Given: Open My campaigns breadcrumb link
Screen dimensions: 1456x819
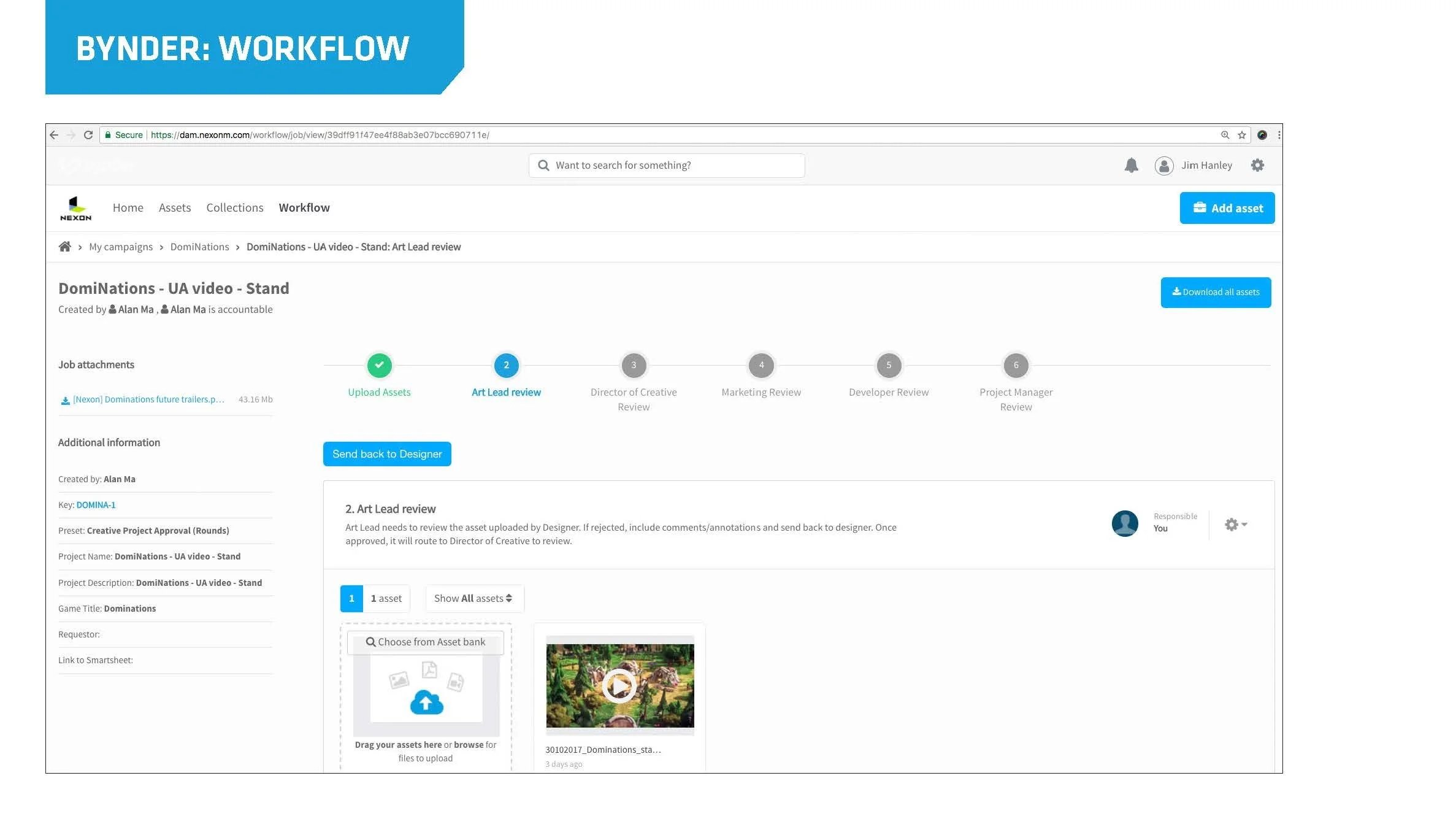Looking at the screenshot, I should pos(121,247).
